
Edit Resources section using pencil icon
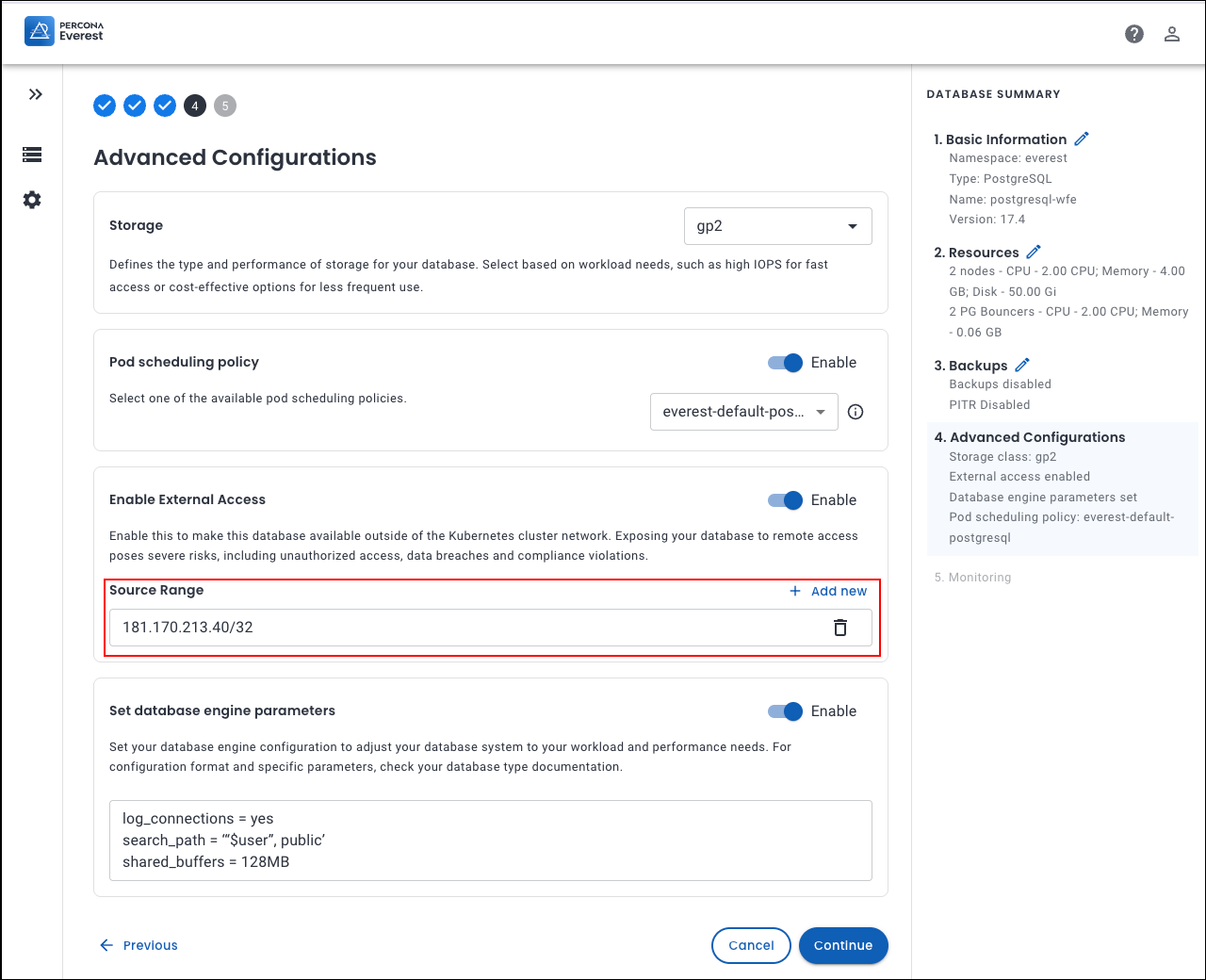coord(1034,252)
